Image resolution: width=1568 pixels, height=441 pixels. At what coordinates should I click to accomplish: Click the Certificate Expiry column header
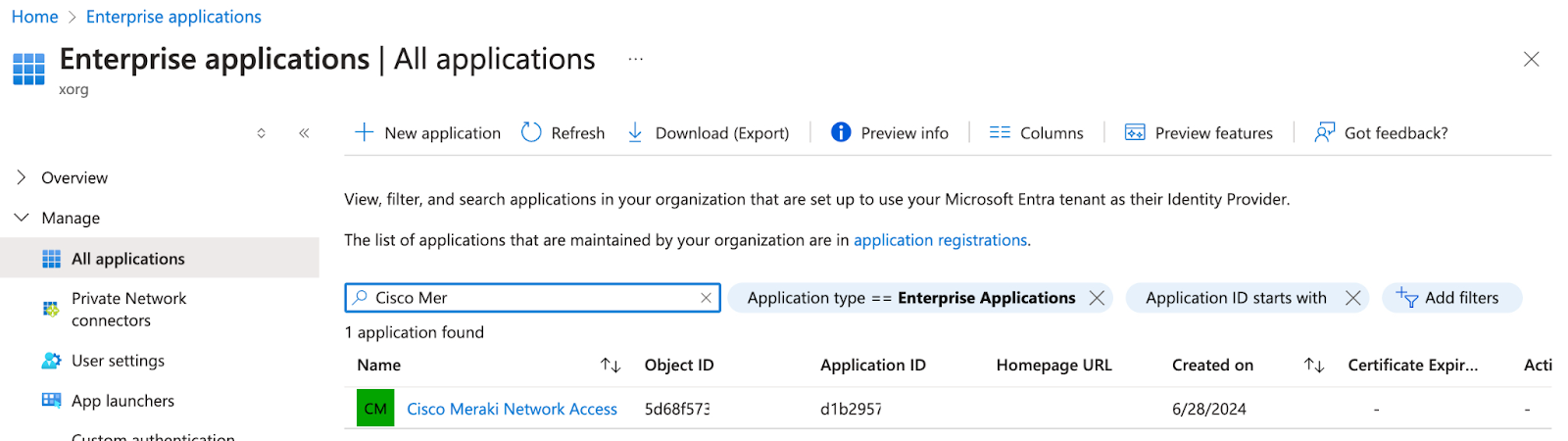tap(1413, 366)
